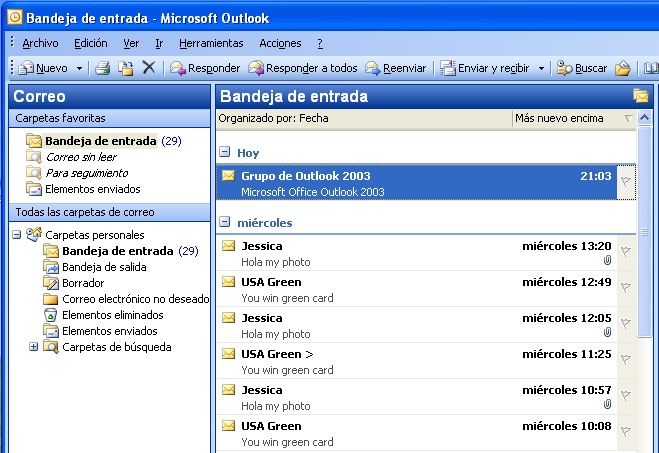Flag the USA Green 12:49 message
659x453 pixels.
click(626, 288)
